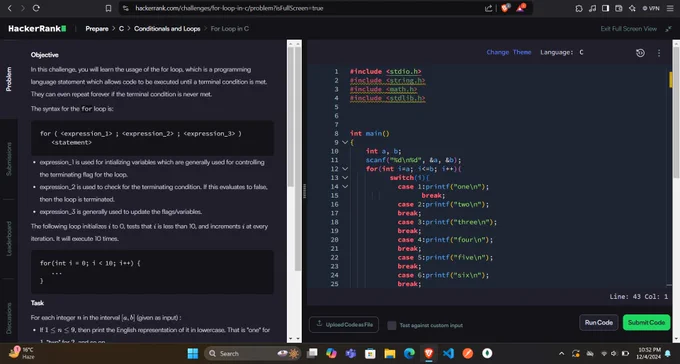Screen dimensions: 680x364
Task: Click the "int main()" line in editor
Action: pyautogui.click(x=369, y=134)
